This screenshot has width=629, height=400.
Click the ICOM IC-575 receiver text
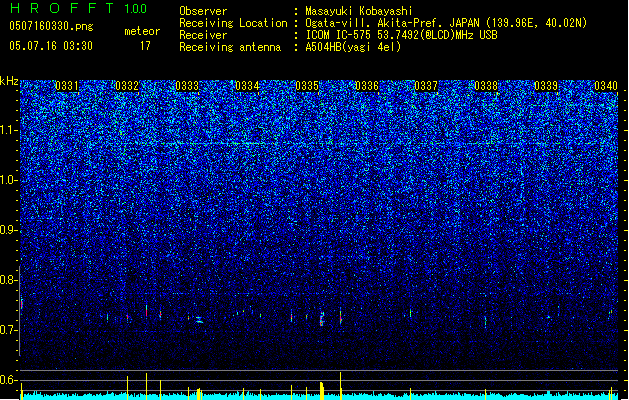401,35
